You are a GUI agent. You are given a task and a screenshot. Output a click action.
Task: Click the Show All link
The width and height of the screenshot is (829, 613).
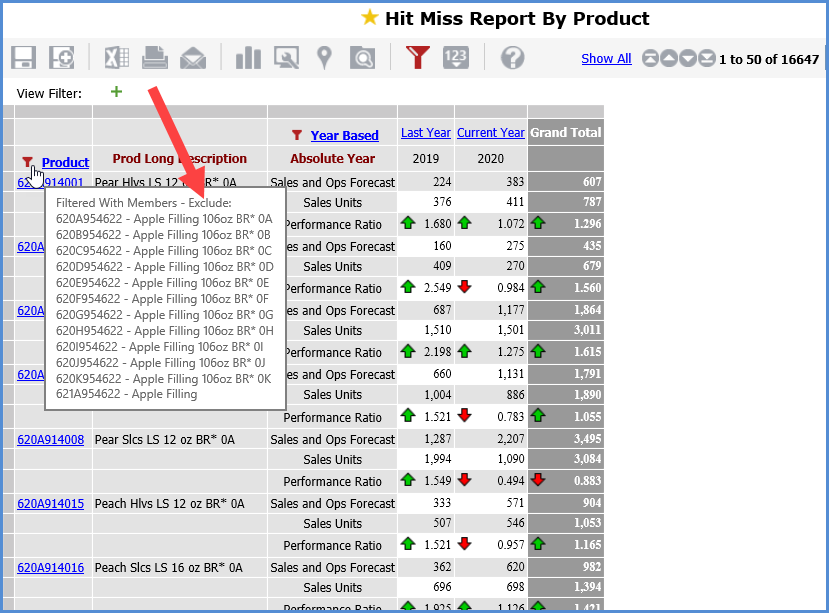(606, 59)
